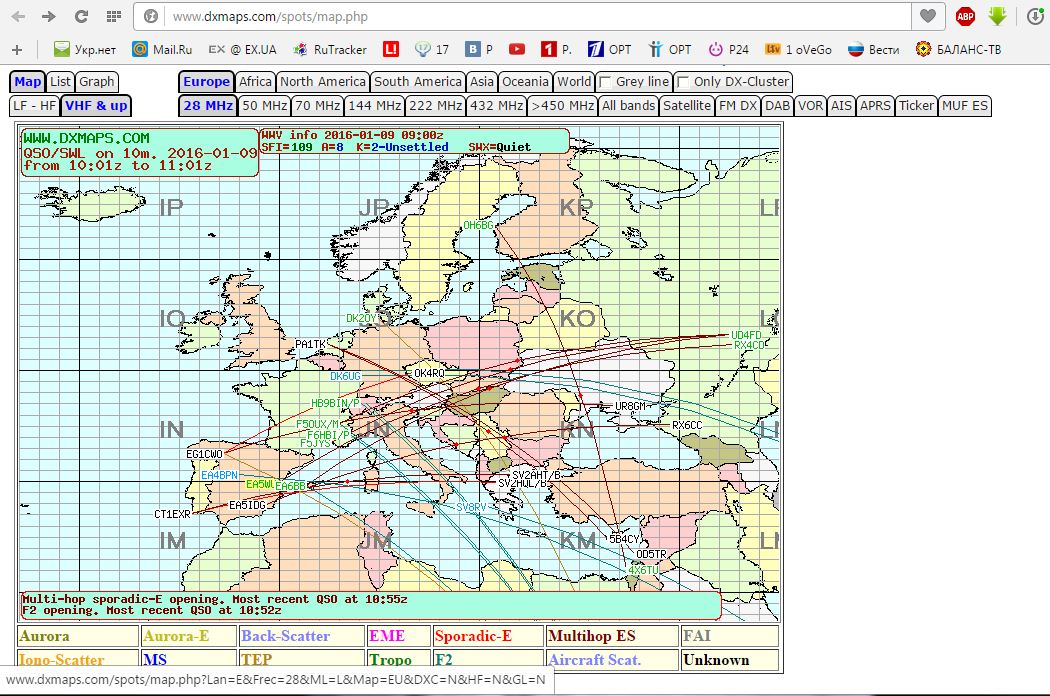Click the heart bookmark icon in address bar
The height and width of the screenshot is (696, 1050).
click(928, 16)
